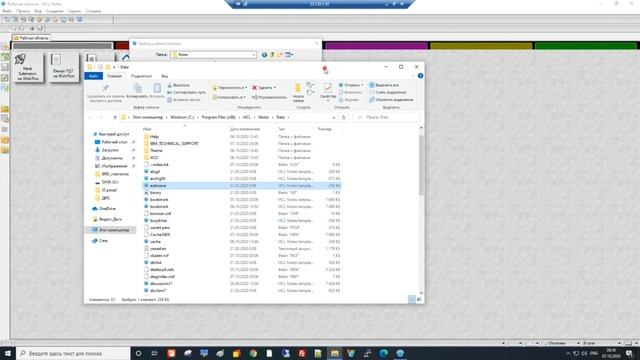Click the Explorer help question-mark icon
Image resolution: width=640 pixels, height=360 pixels.
coord(420,76)
